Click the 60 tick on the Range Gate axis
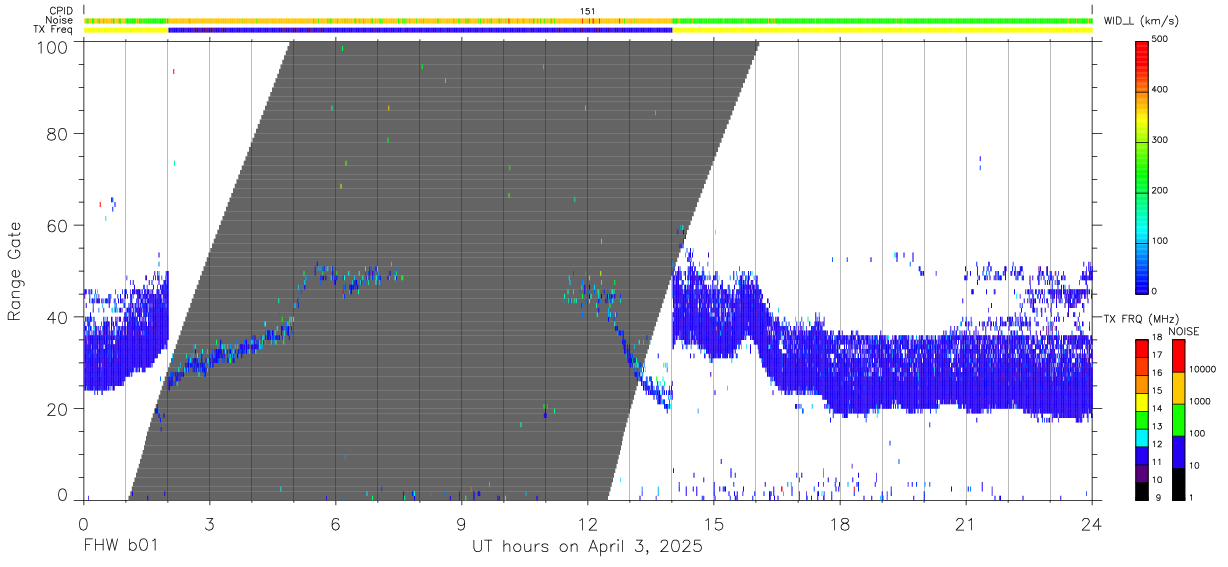The height and width of the screenshot is (567, 1228). (x=58, y=226)
